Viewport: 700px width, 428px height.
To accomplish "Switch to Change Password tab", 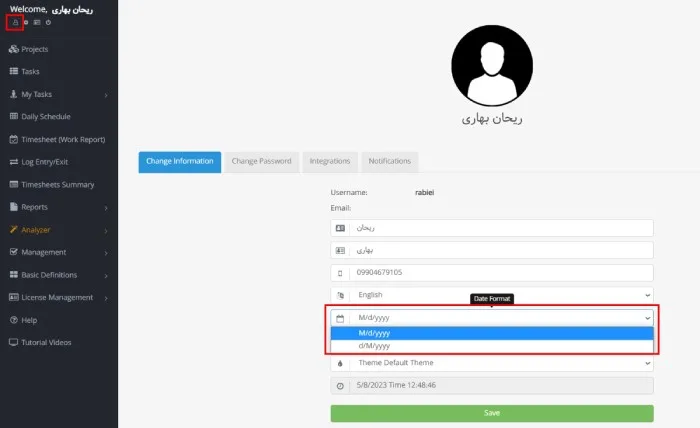I will pos(261,161).
